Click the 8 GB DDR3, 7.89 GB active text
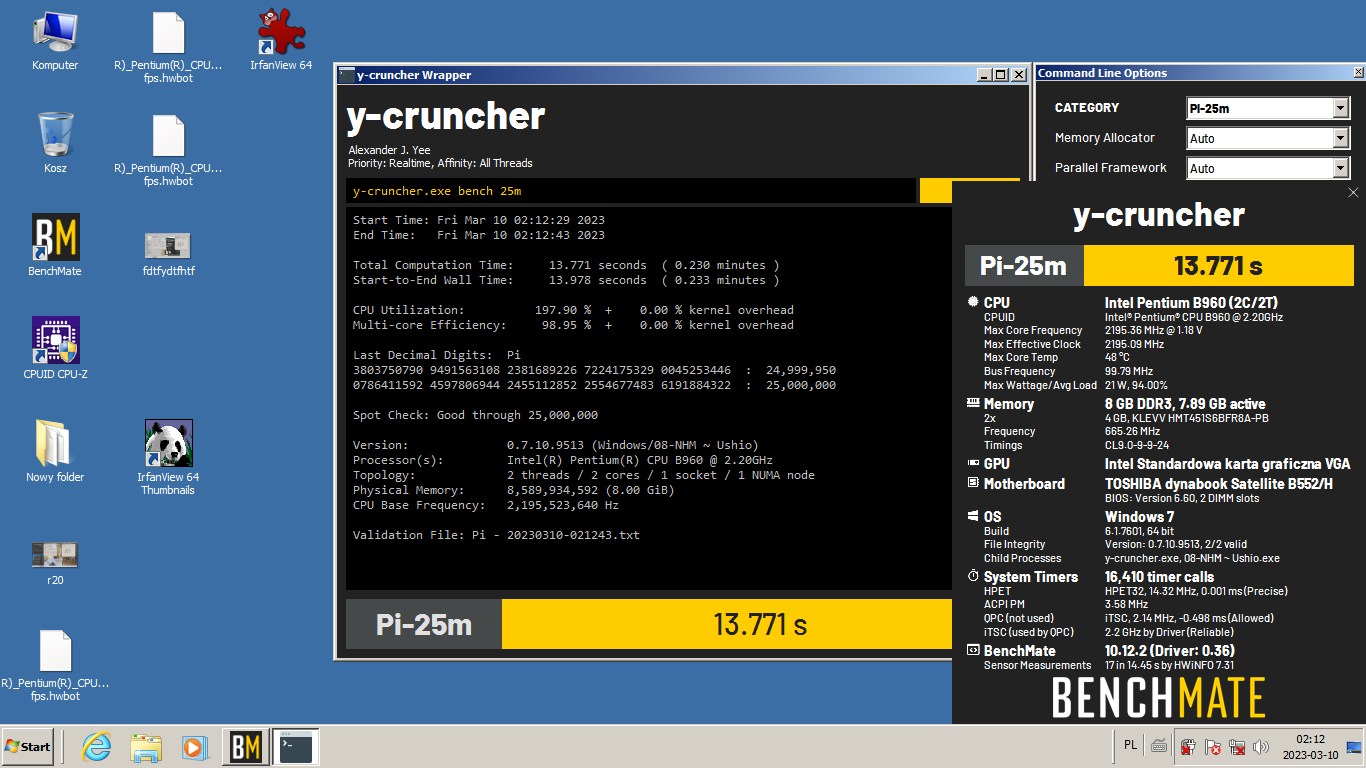Screen dimensions: 1366x768 point(1185,404)
